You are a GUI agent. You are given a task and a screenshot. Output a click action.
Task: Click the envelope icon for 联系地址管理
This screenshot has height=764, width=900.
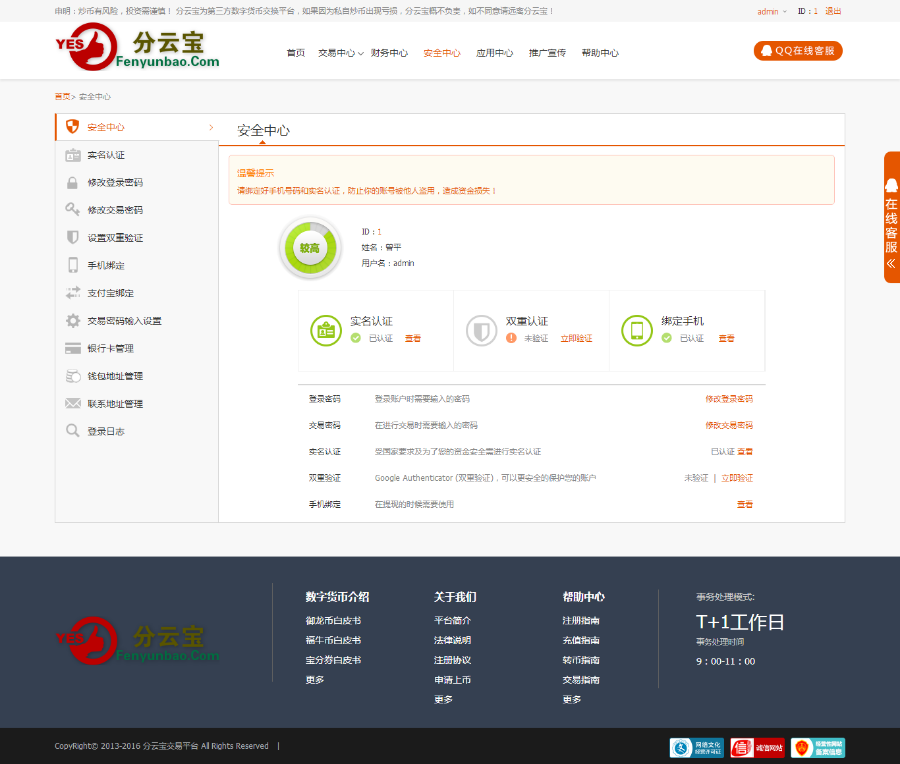tap(73, 404)
